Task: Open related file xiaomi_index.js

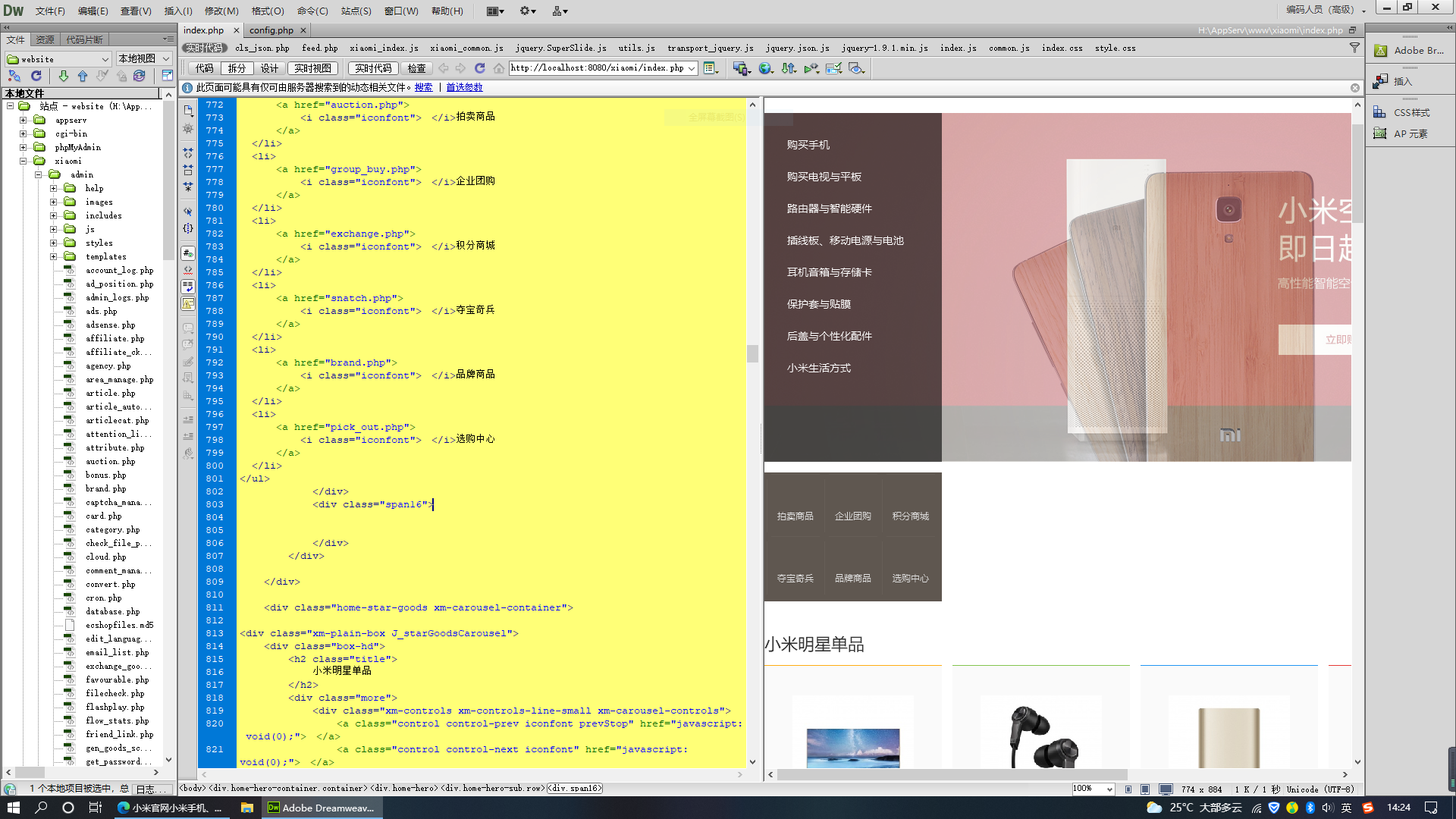Action: (384, 48)
